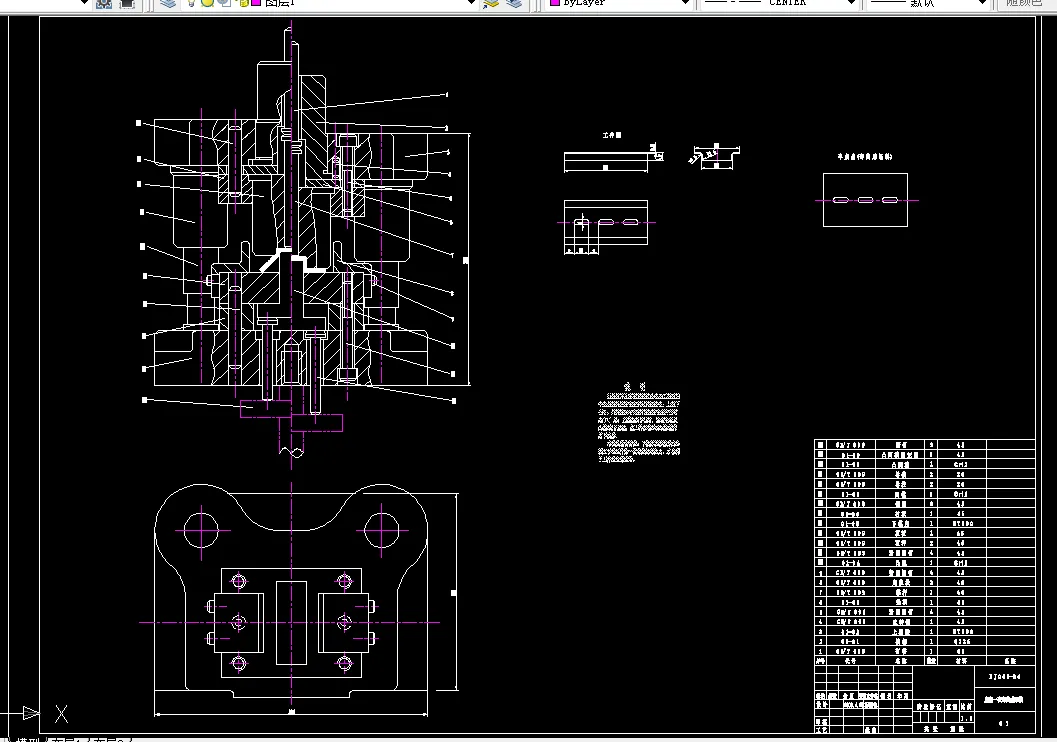Click the UCS X axis marker
1057x742 pixels.
click(61, 714)
